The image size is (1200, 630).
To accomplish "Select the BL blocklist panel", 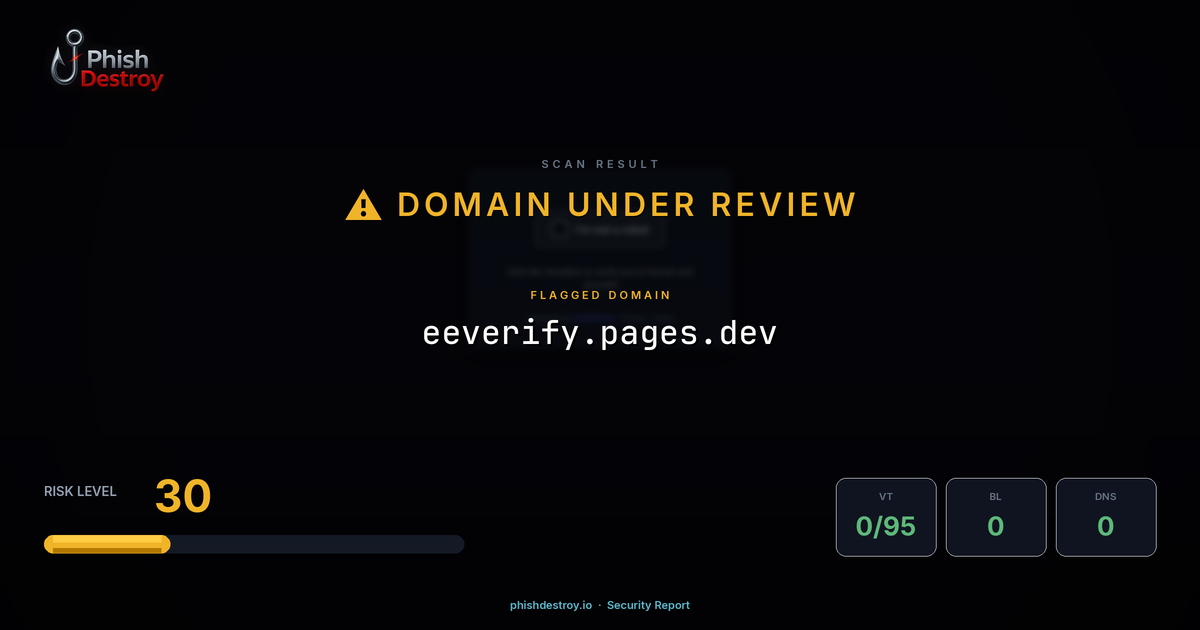I will (x=996, y=516).
